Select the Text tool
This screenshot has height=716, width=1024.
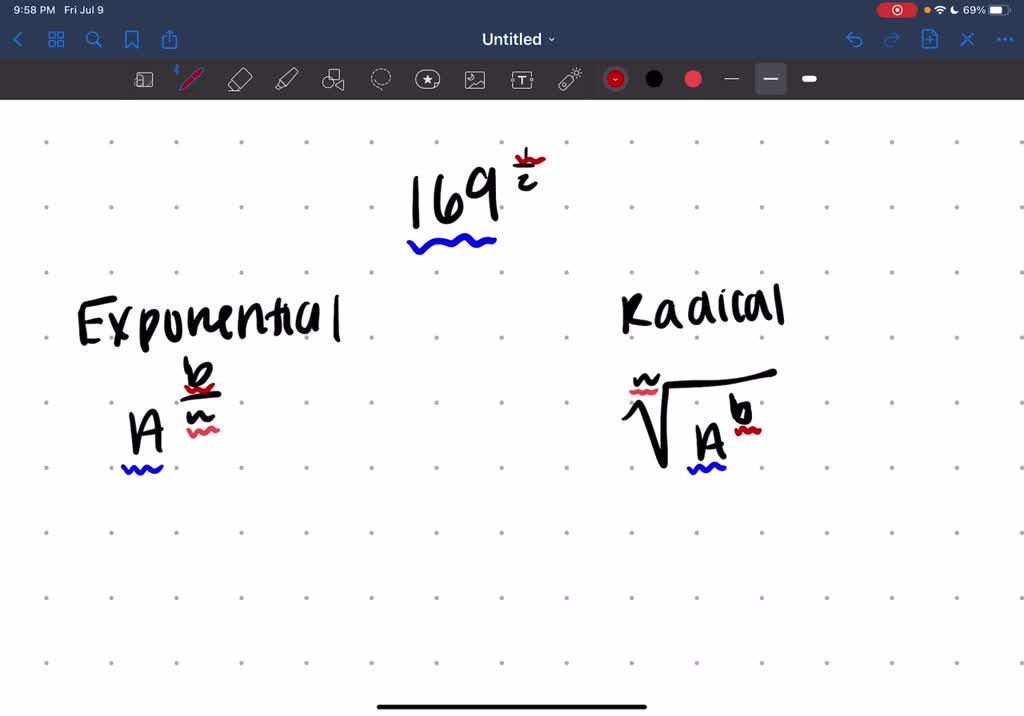click(x=521, y=79)
